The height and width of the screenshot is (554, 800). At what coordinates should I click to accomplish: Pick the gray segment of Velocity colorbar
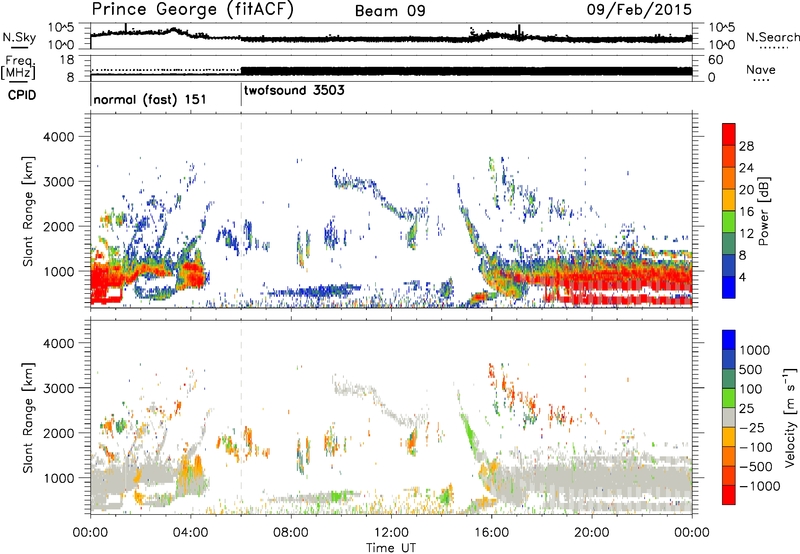point(729,418)
